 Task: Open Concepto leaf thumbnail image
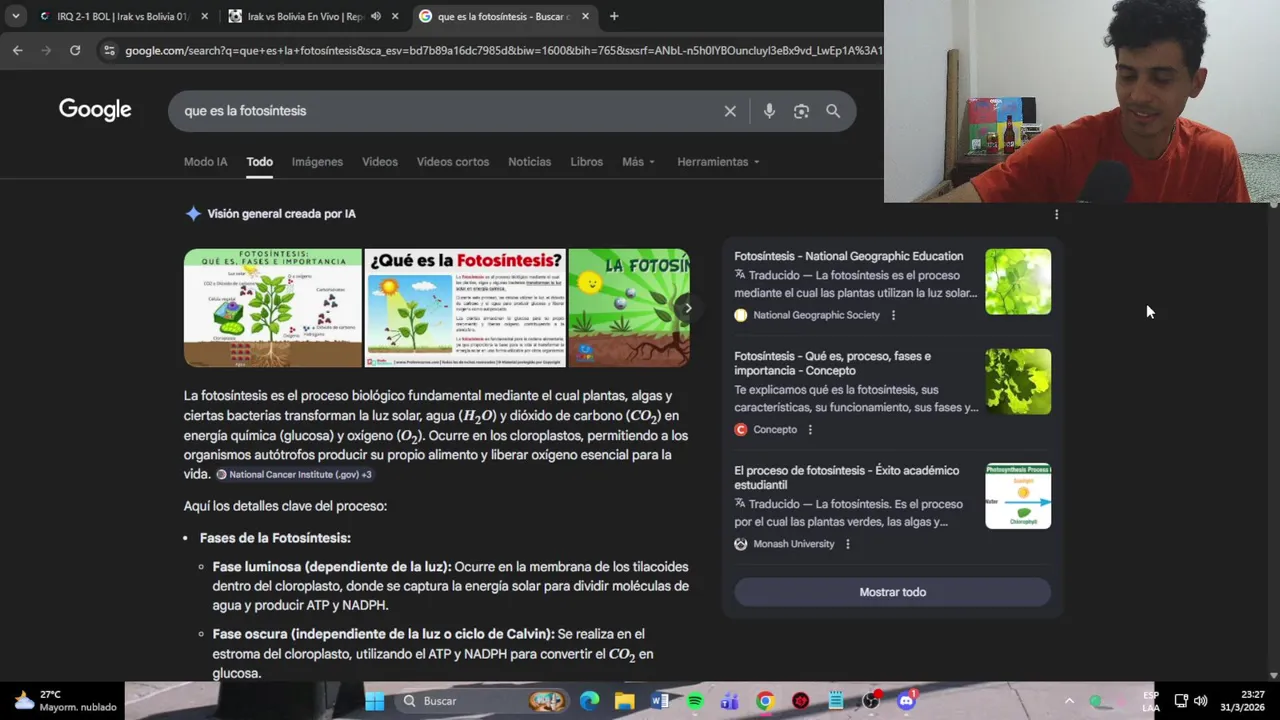click(x=1018, y=382)
